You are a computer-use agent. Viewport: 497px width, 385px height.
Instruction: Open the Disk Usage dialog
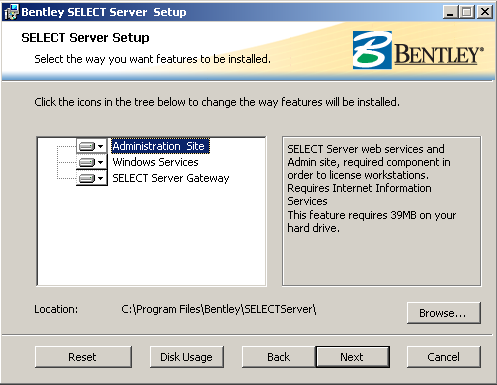(x=187, y=357)
